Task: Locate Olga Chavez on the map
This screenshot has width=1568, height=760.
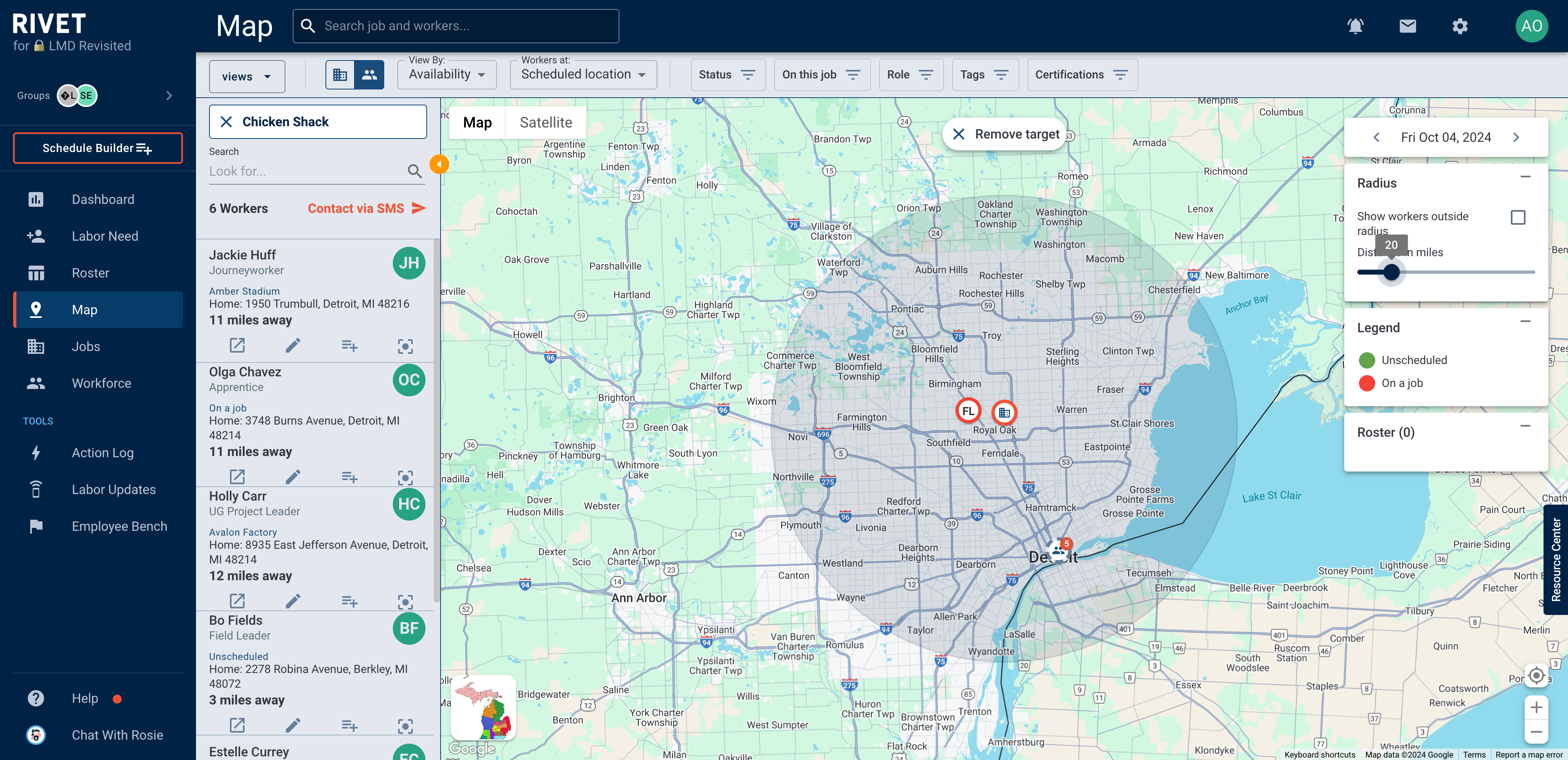Action: click(405, 477)
